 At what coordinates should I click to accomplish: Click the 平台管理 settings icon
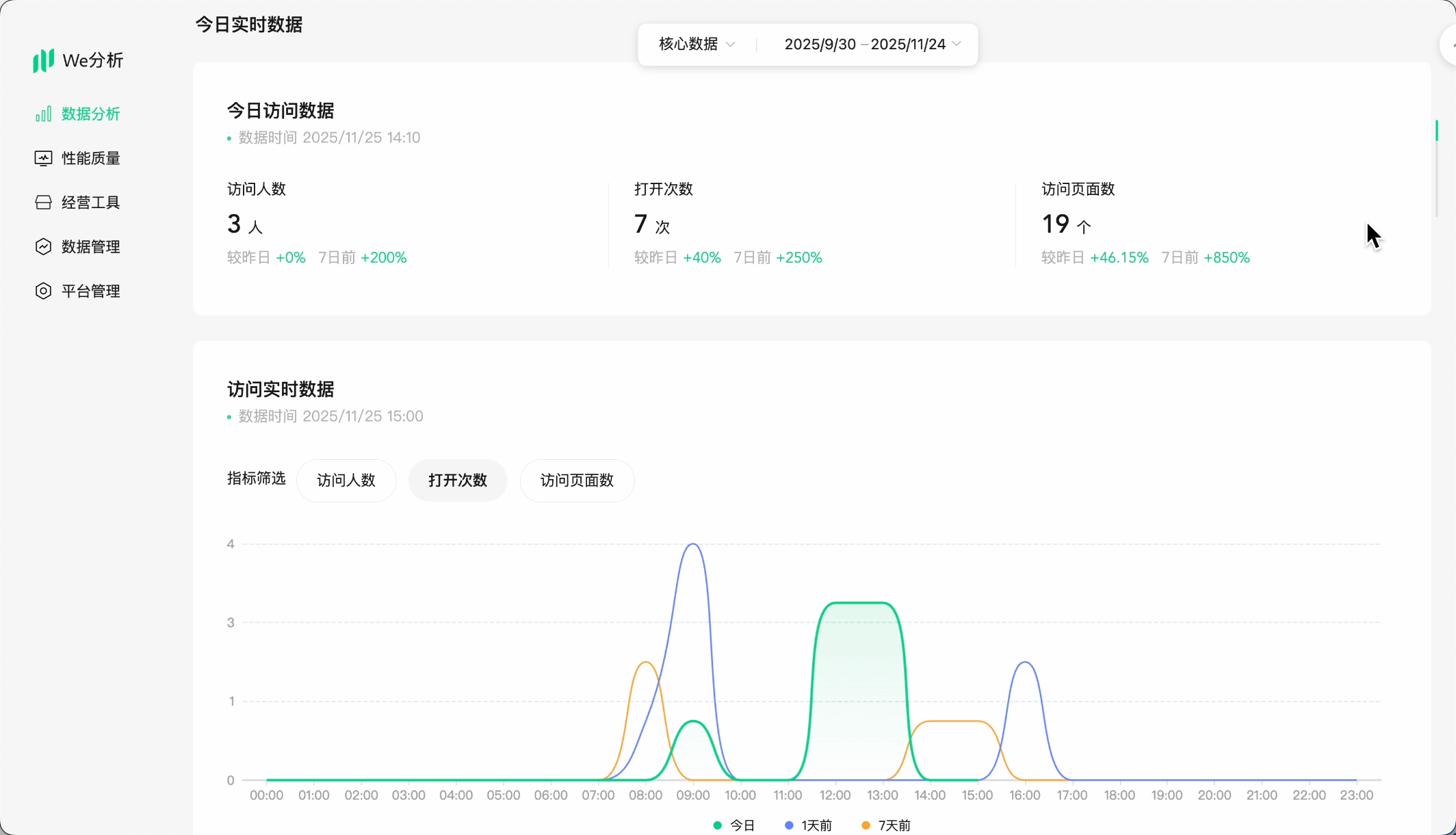[43, 291]
